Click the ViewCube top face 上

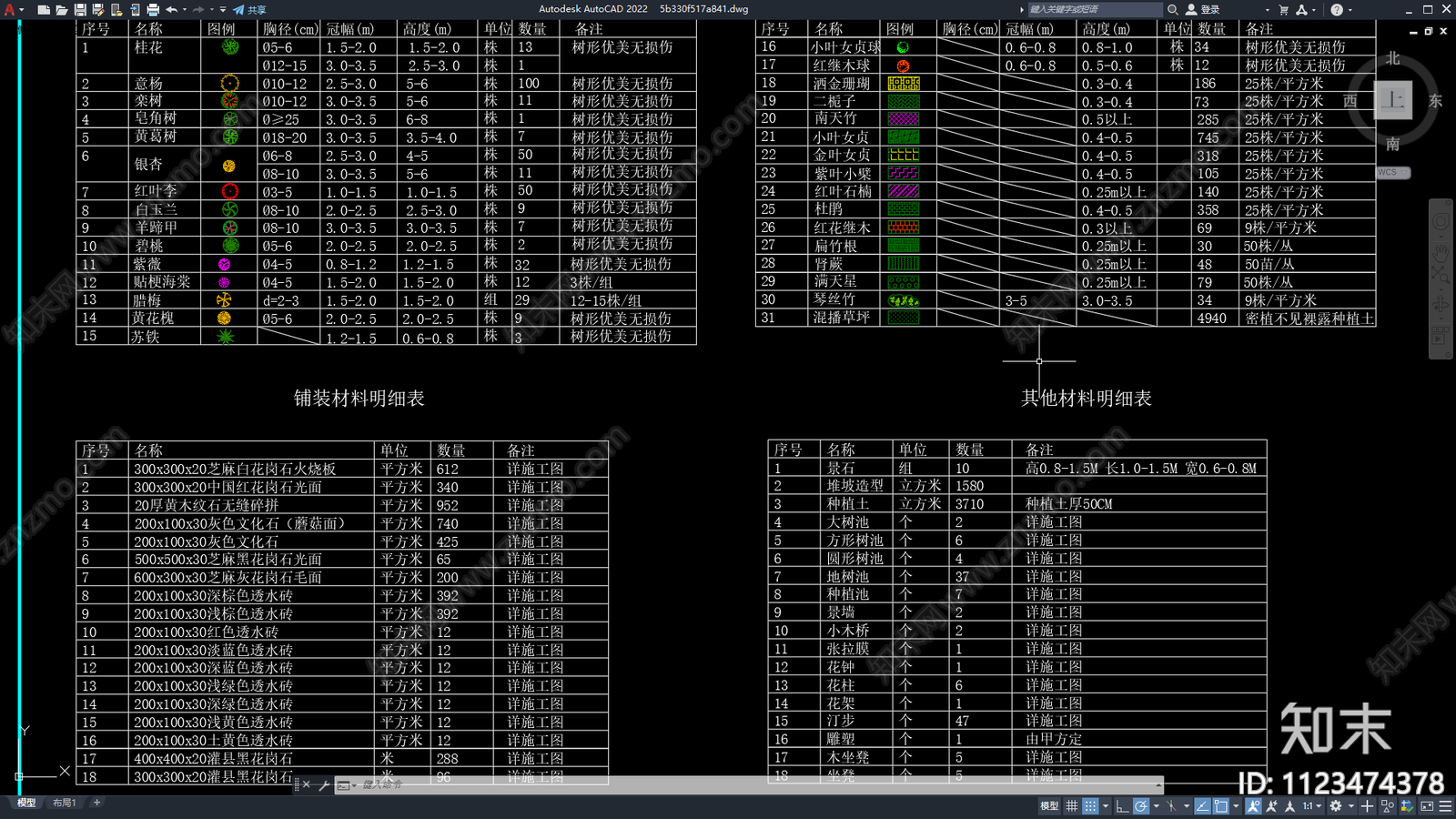[1392, 99]
